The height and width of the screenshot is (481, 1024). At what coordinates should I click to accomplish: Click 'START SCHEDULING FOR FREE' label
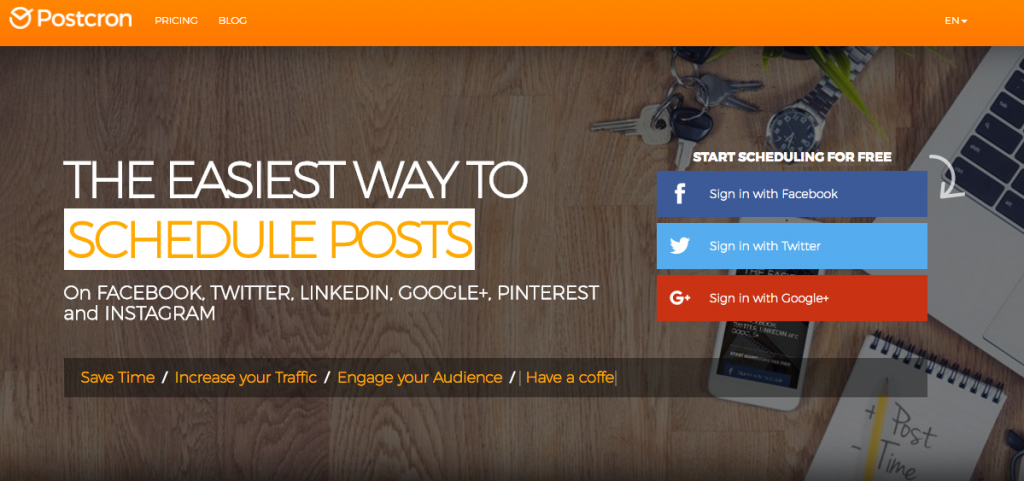(792, 157)
